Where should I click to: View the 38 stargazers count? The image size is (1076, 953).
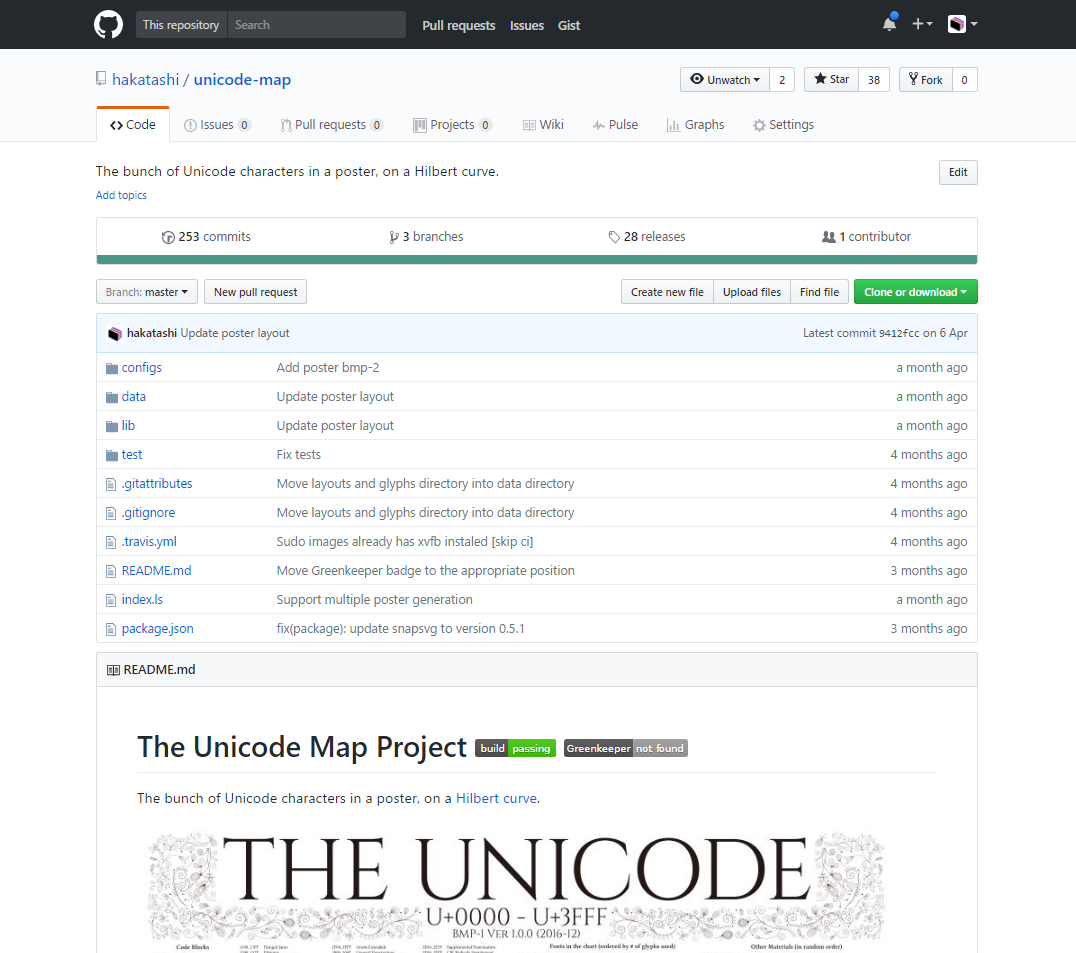click(x=874, y=80)
